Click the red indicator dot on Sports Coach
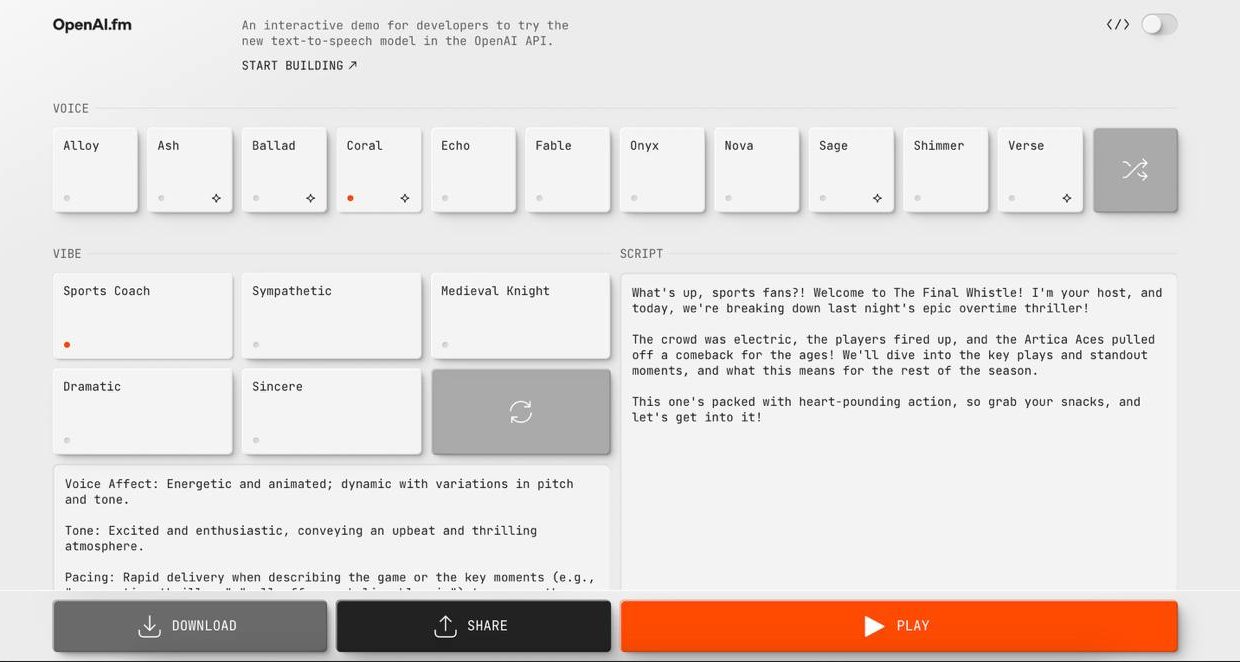This screenshot has height=662, width=1240. click(67, 345)
